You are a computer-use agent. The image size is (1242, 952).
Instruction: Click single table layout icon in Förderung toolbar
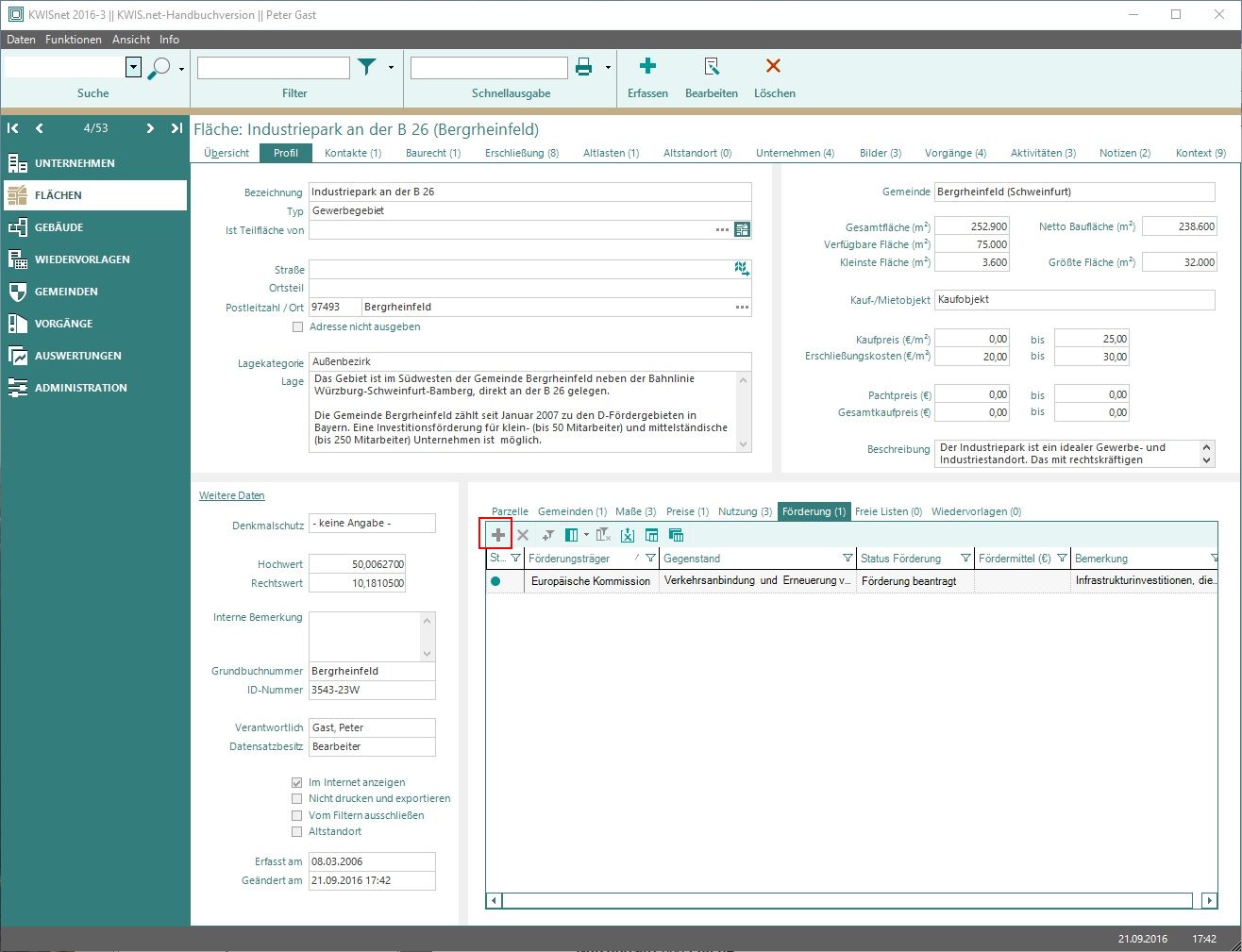click(x=651, y=535)
